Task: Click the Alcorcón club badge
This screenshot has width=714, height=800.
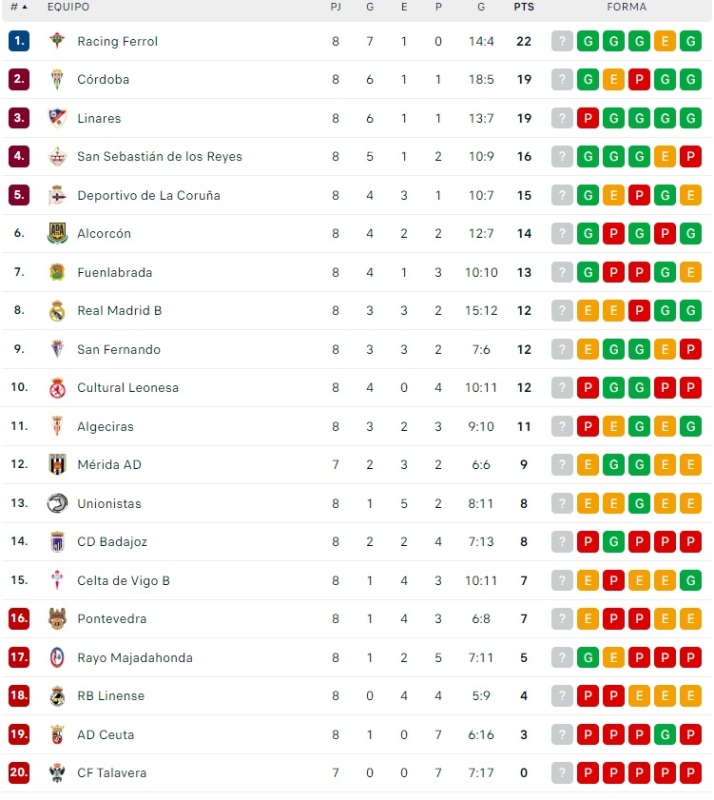Action: [x=57, y=233]
